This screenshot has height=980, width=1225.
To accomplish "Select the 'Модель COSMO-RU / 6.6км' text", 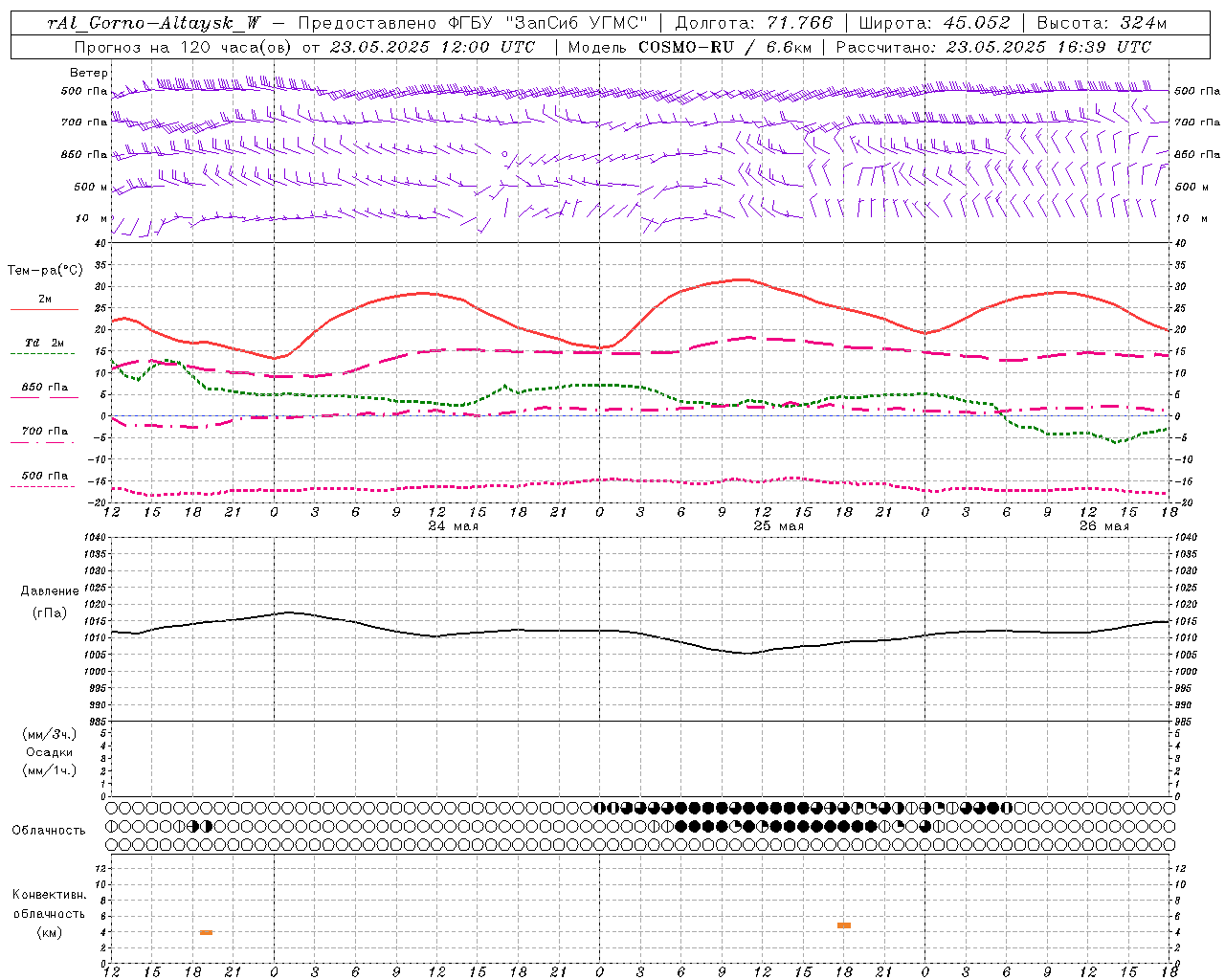I will [690, 47].
